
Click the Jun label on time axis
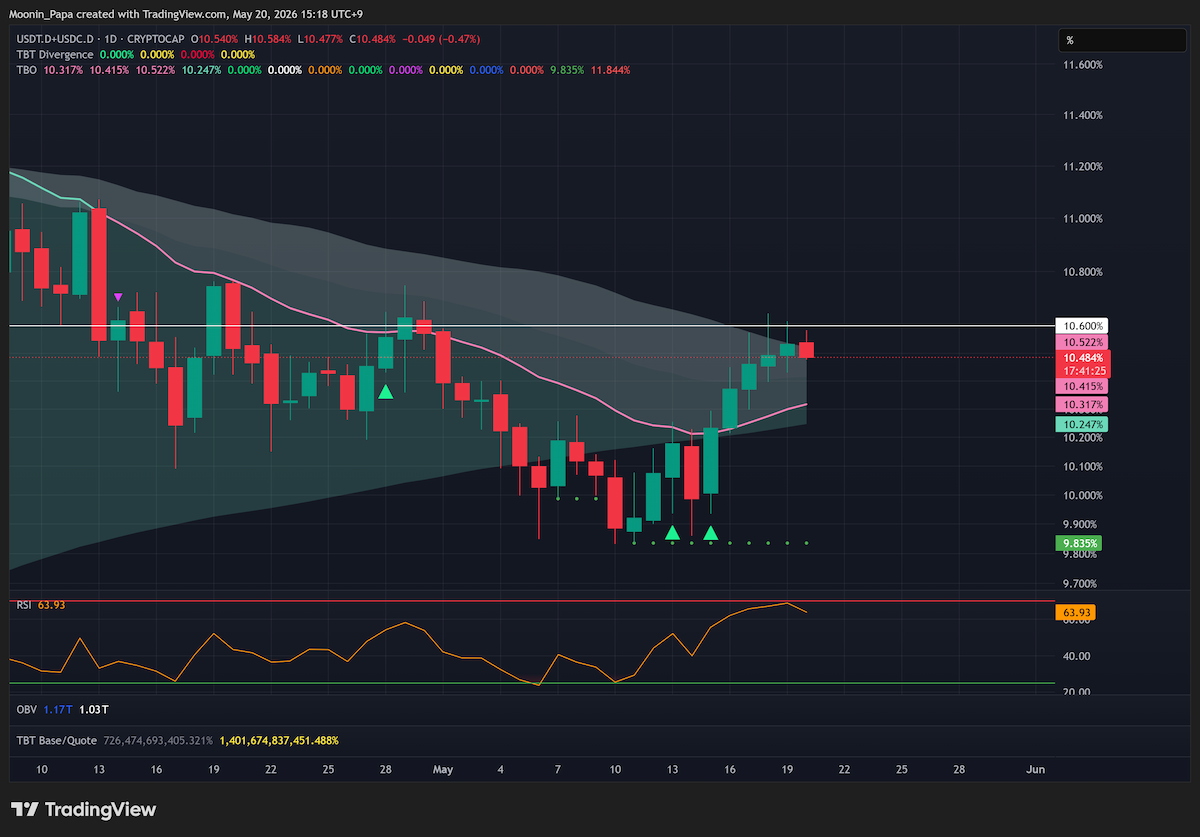[x=1036, y=770]
